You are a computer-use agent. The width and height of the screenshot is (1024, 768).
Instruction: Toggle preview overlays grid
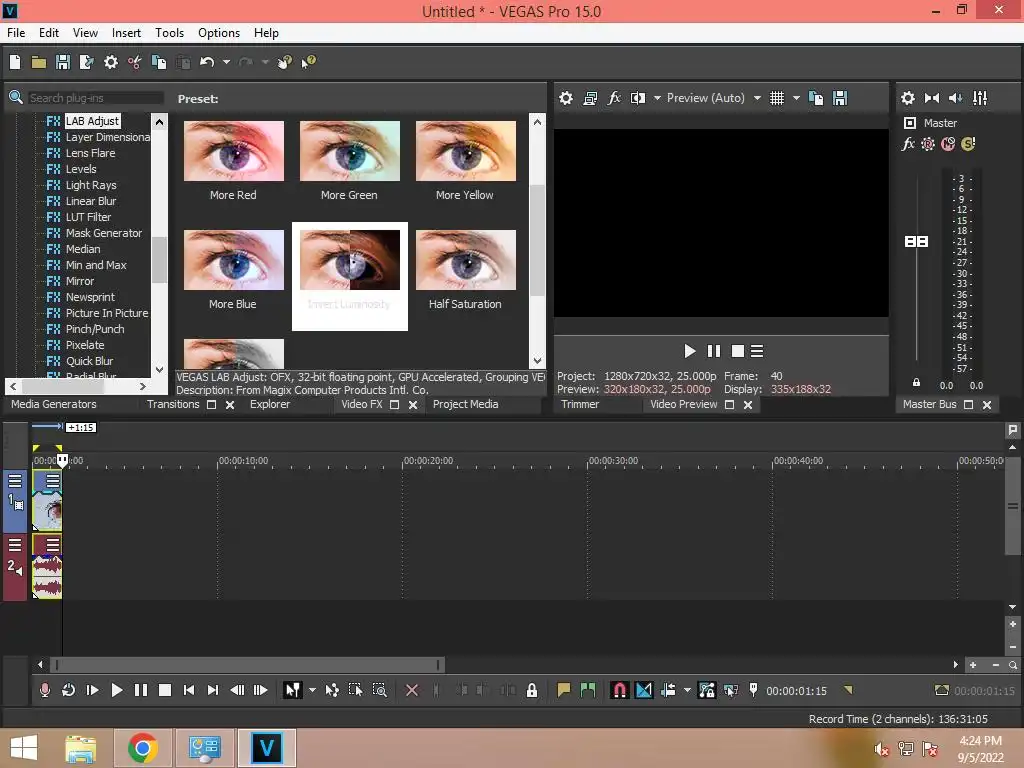(x=776, y=98)
